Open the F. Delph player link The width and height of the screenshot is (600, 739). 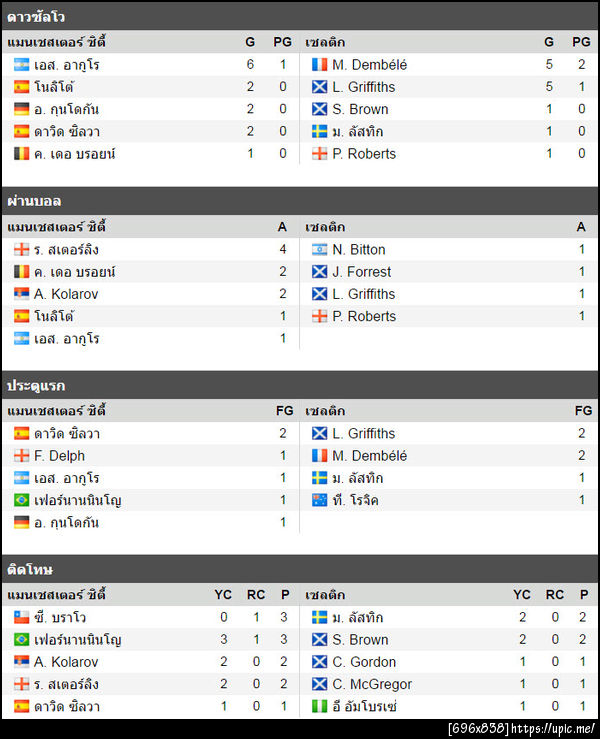click(60, 456)
